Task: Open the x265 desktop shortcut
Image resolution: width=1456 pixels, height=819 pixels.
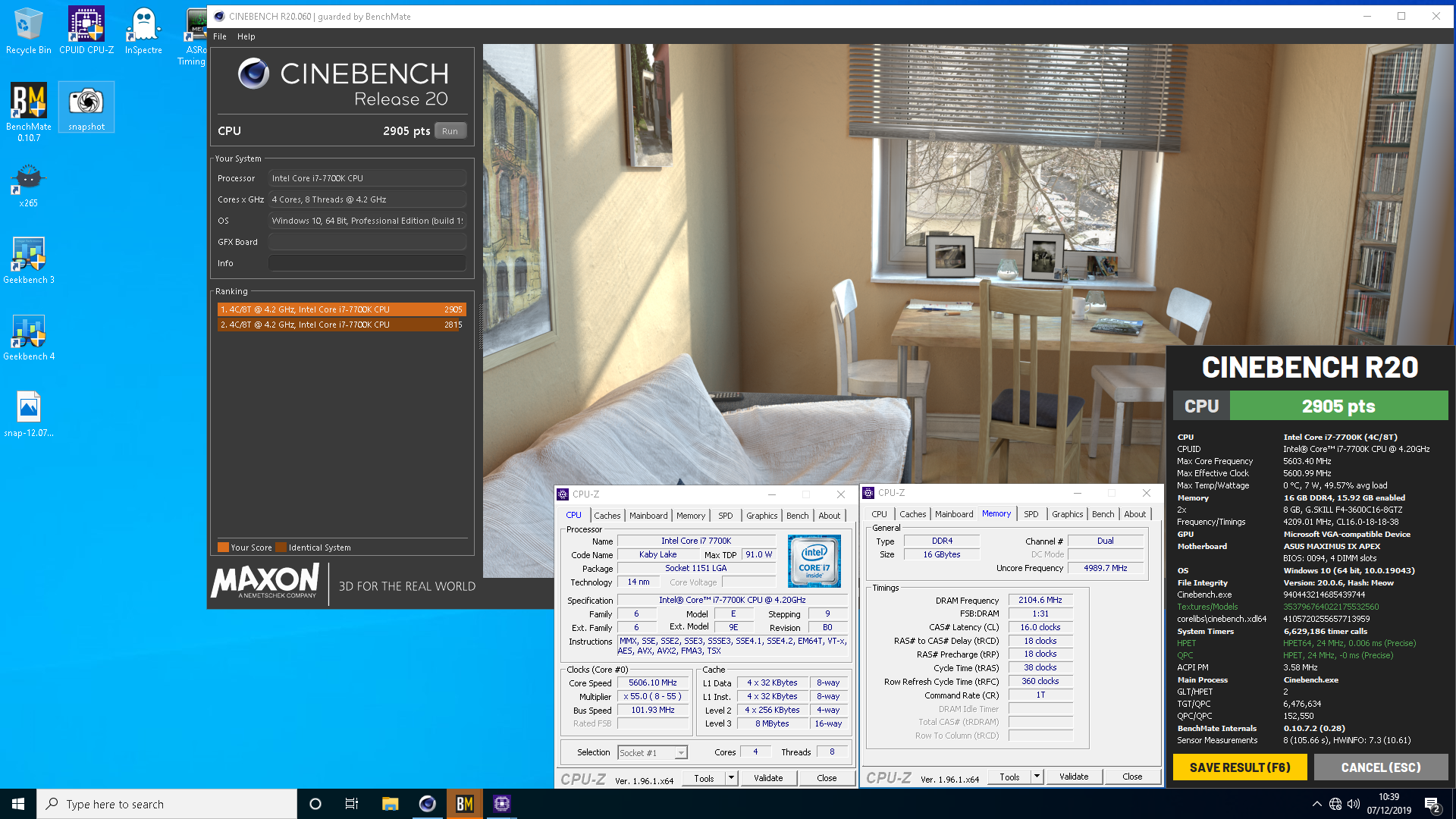Action: click(x=28, y=185)
